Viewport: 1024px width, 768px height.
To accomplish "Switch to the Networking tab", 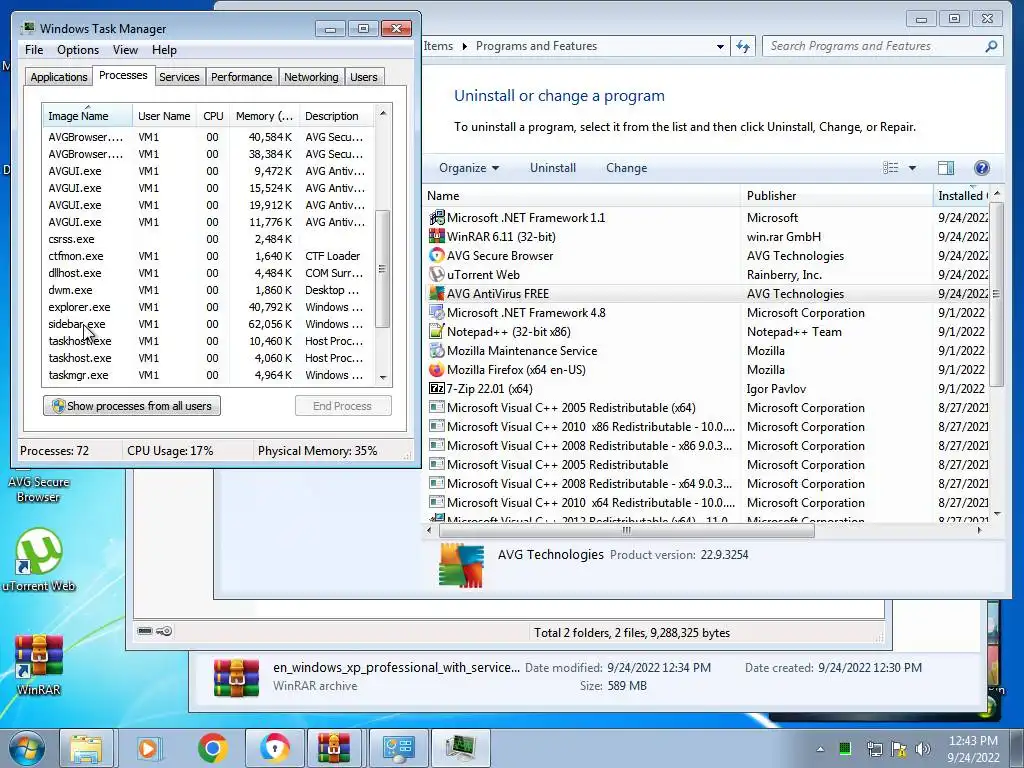I will (311, 77).
